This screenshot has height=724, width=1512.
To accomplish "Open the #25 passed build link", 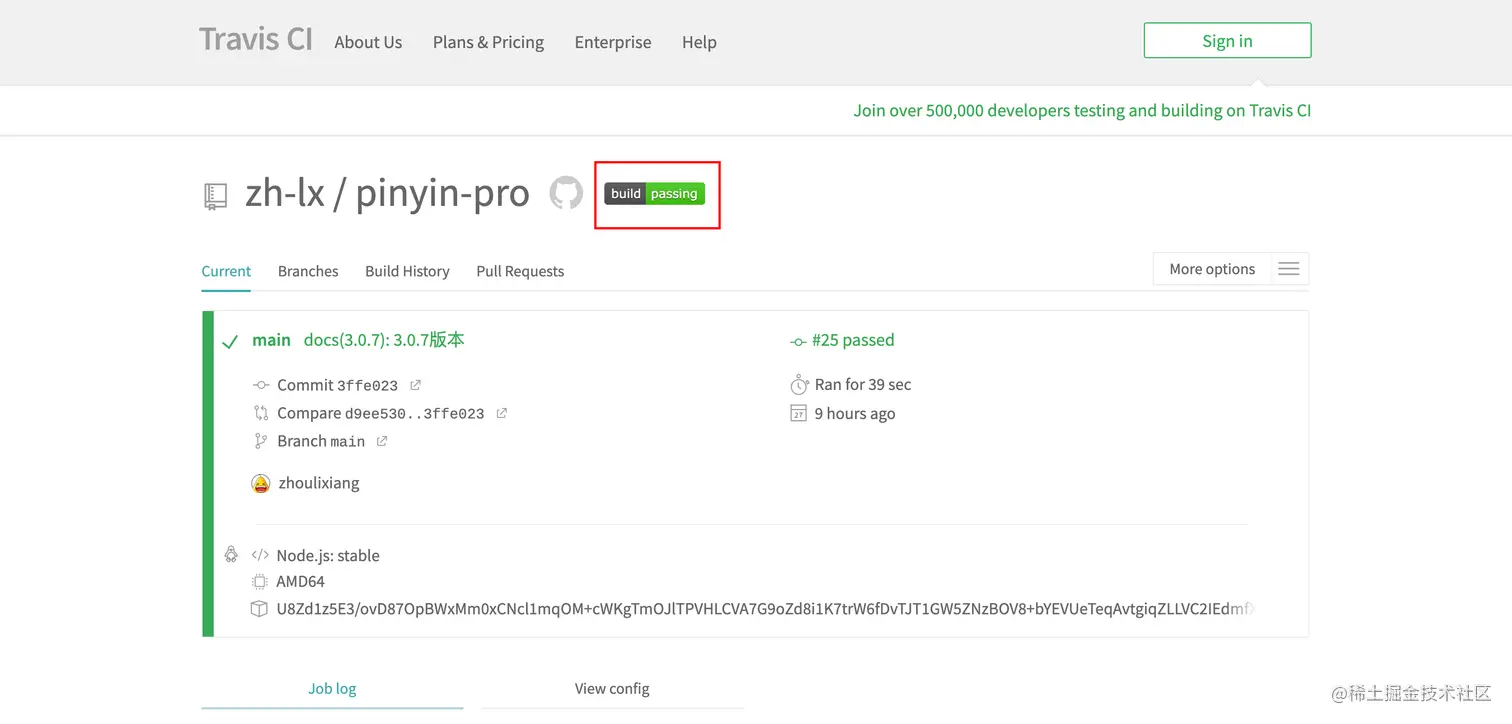I will [853, 340].
